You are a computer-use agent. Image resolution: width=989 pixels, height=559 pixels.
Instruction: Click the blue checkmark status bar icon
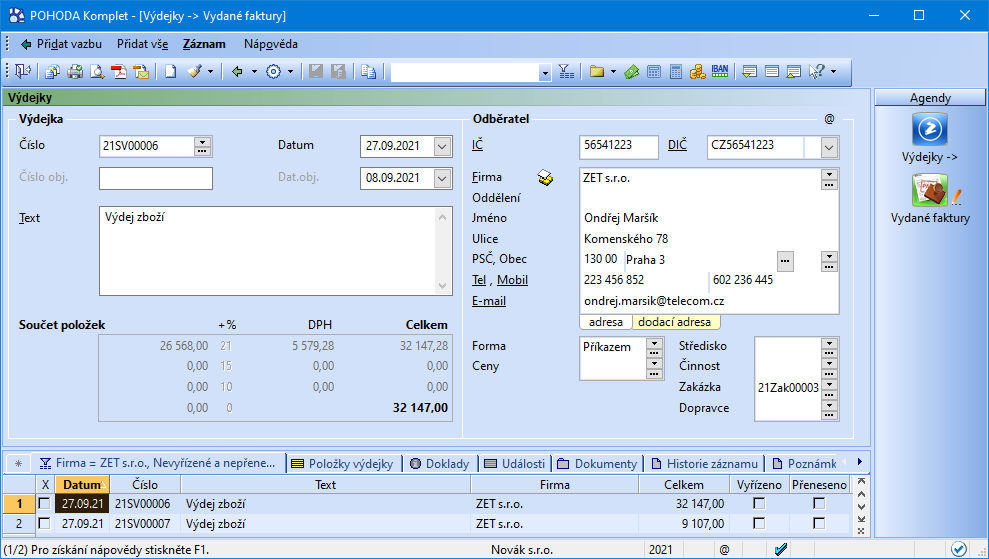point(781,550)
